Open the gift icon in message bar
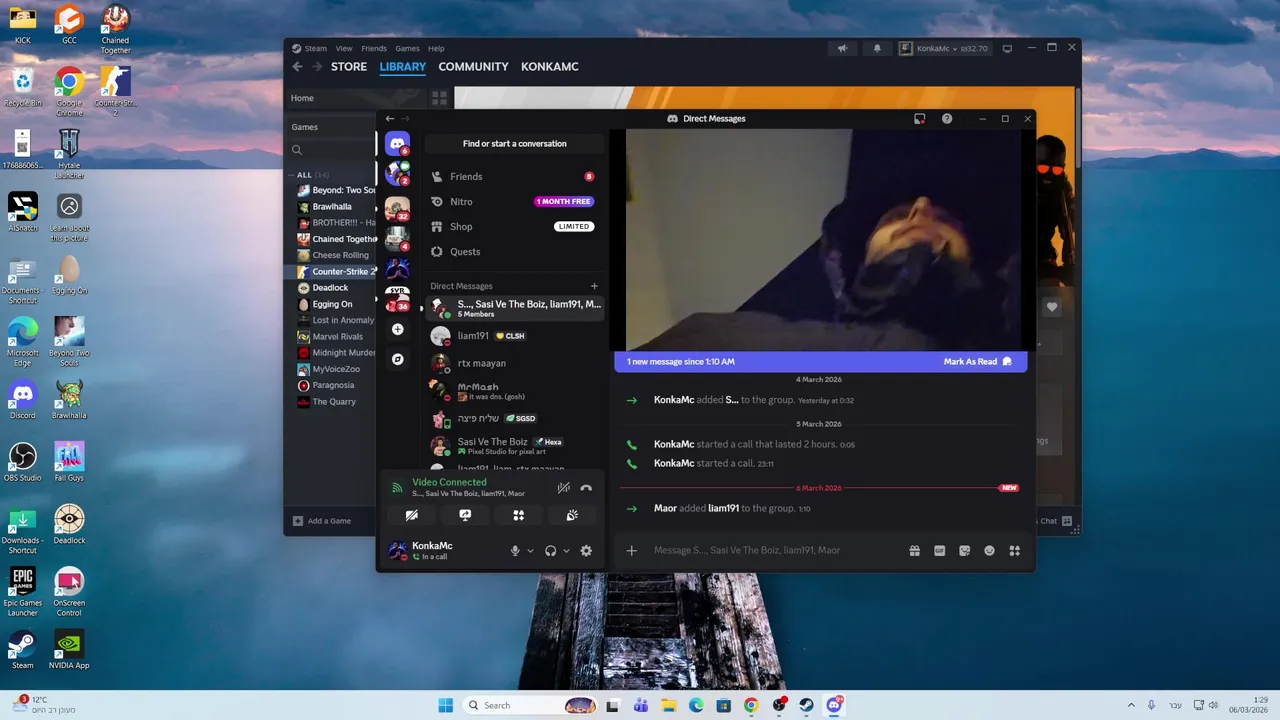Screen dimensions: 1280x720 [914, 550]
